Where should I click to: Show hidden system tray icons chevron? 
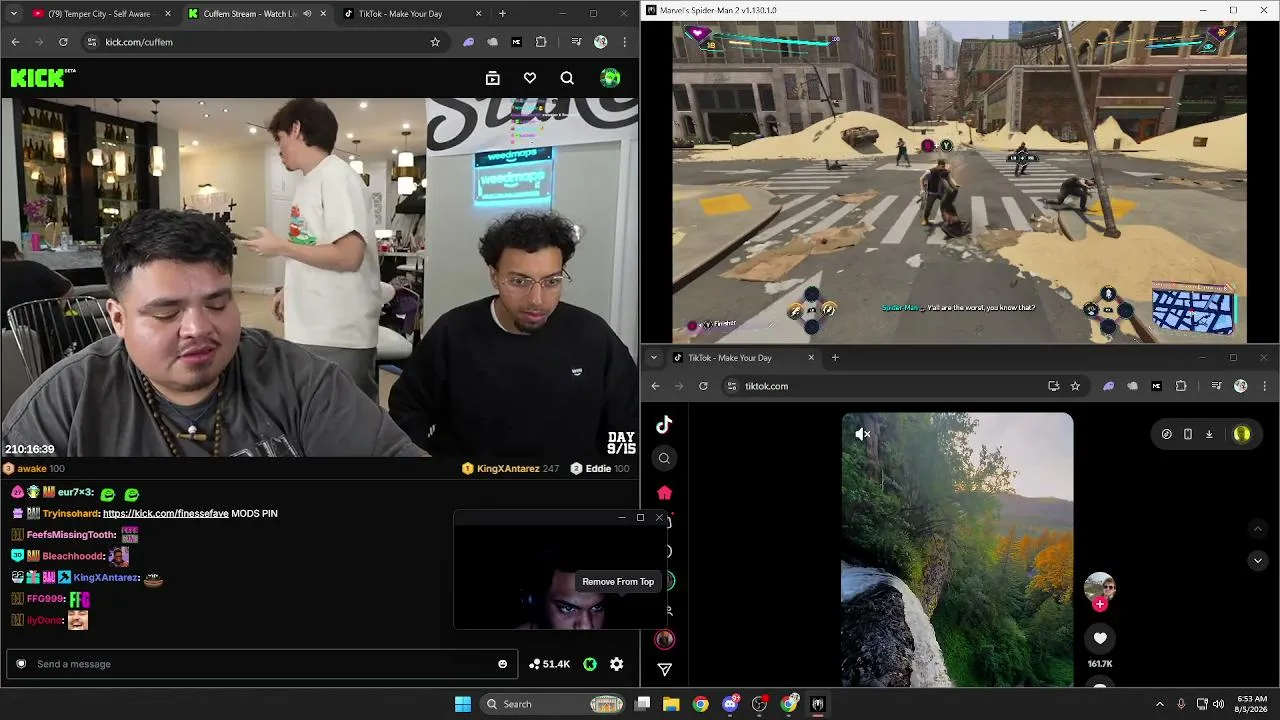1160,704
